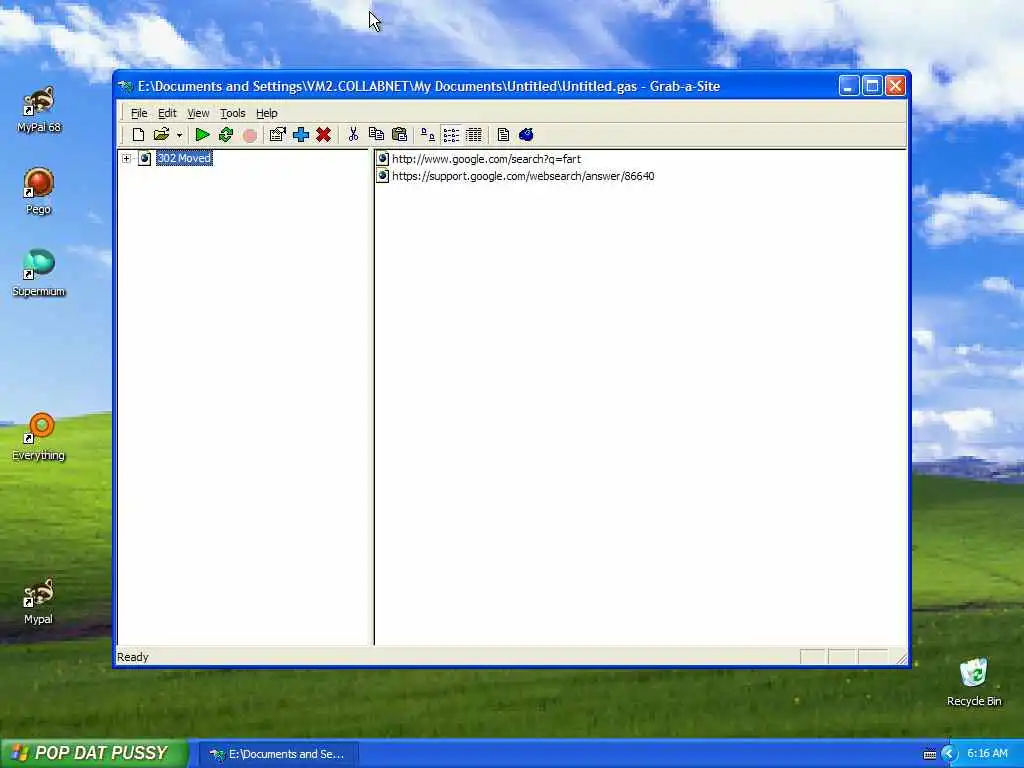The image size is (1024, 768).
Task: Open the Help menu
Action: [266, 113]
